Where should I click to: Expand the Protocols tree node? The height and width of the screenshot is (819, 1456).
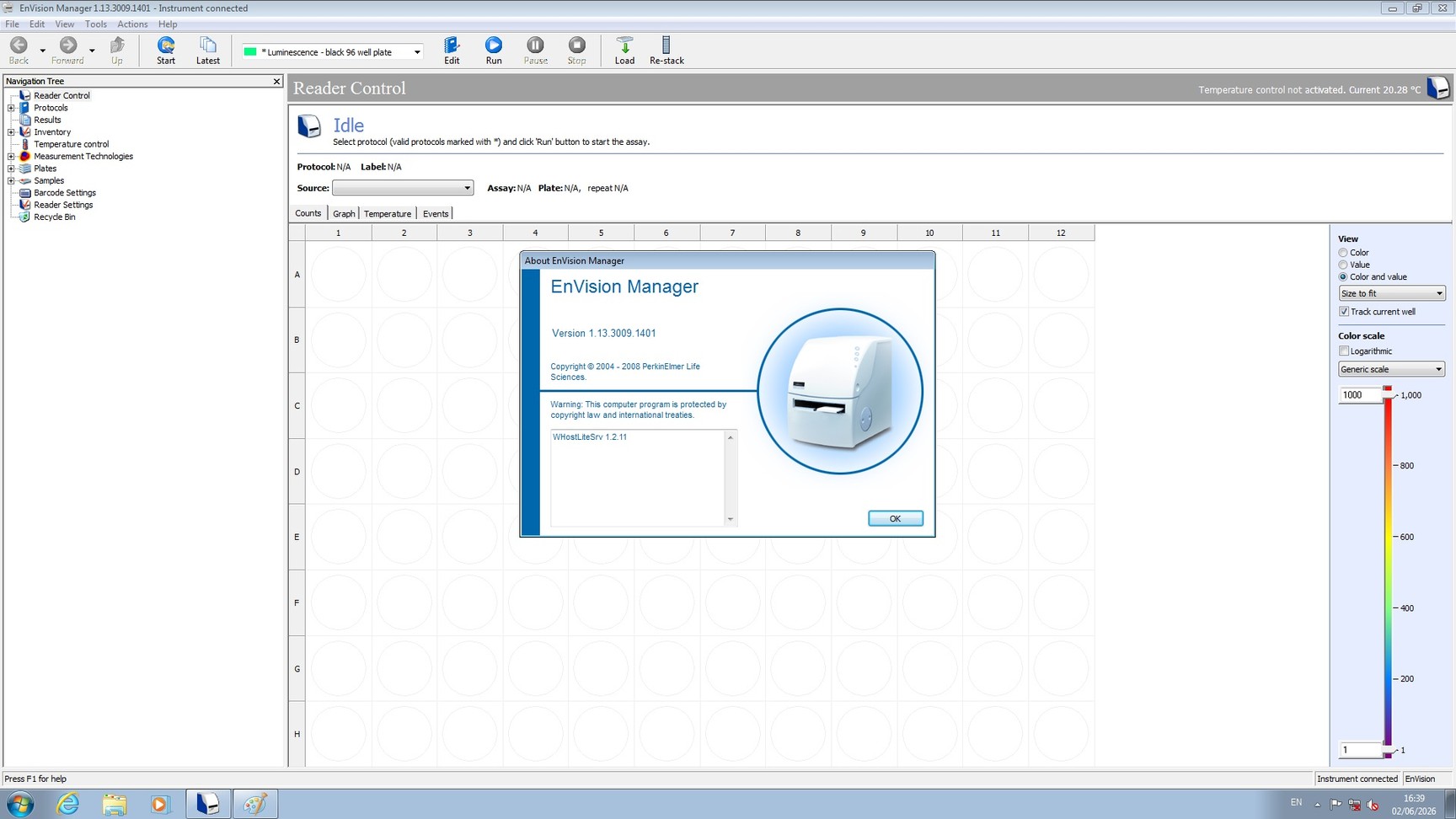pyautogui.click(x=11, y=108)
